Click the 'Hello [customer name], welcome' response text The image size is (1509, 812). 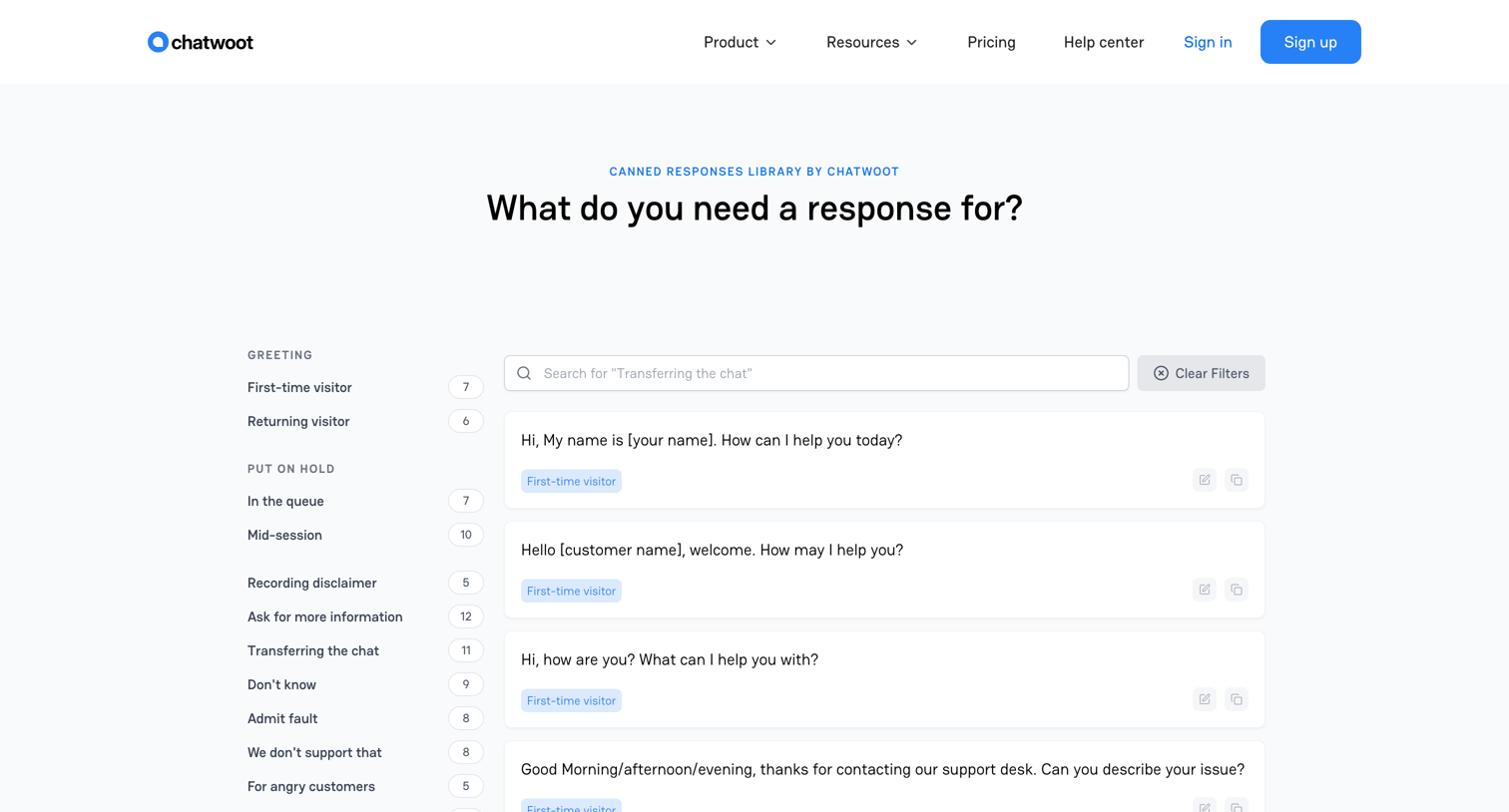[712, 550]
